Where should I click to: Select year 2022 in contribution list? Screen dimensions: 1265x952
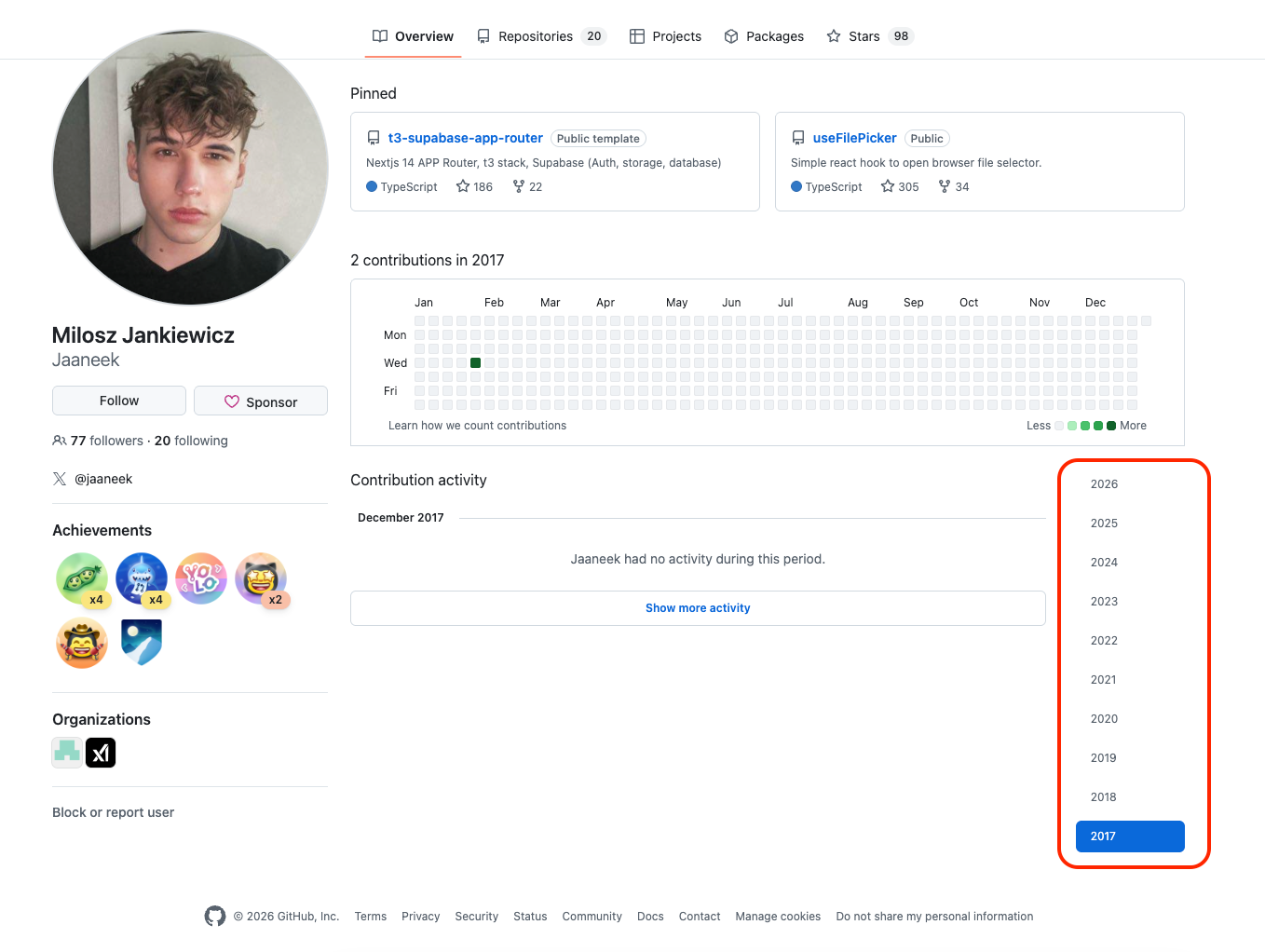(x=1130, y=641)
